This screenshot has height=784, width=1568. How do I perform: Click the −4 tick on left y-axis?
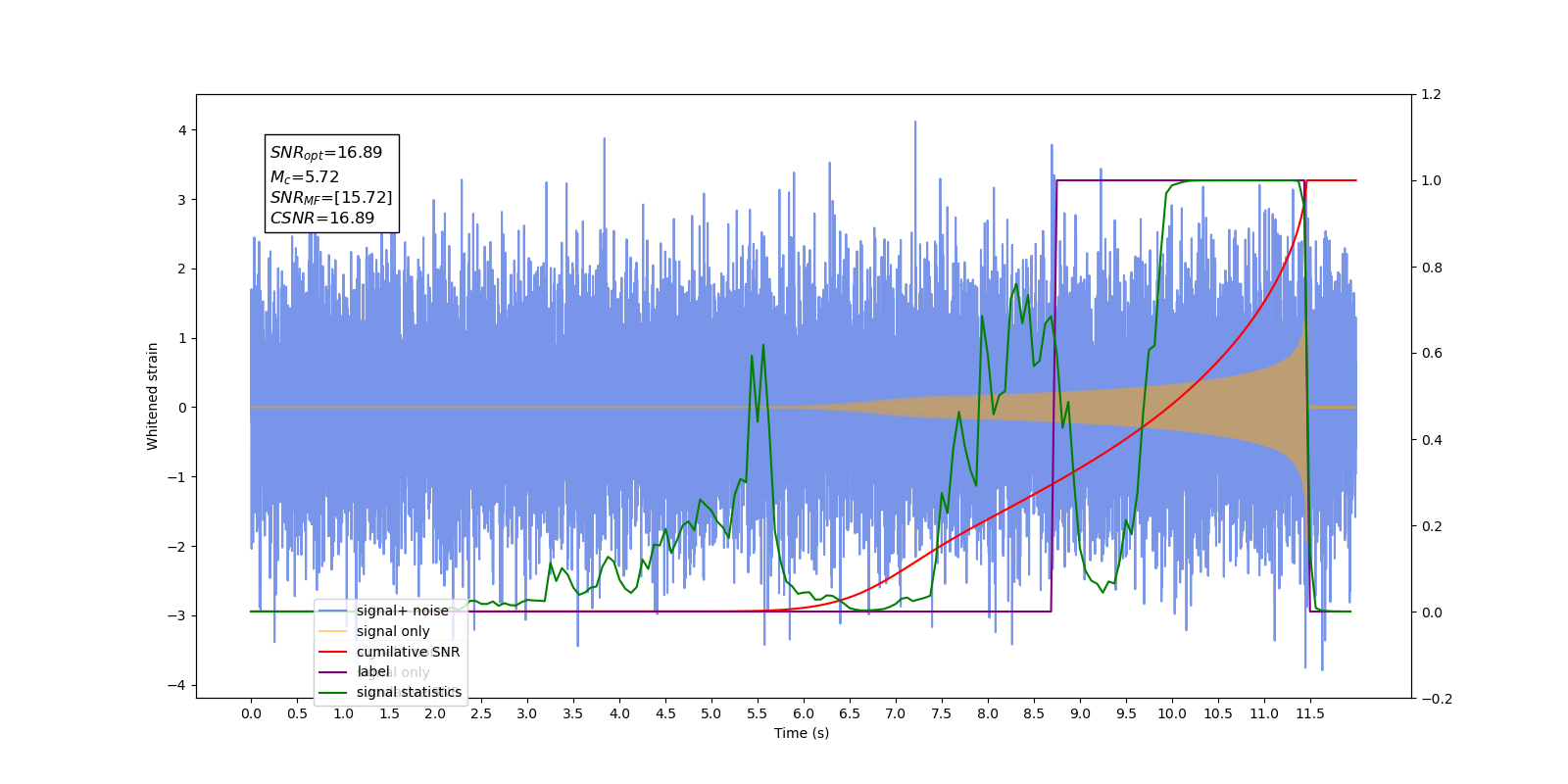point(178,685)
